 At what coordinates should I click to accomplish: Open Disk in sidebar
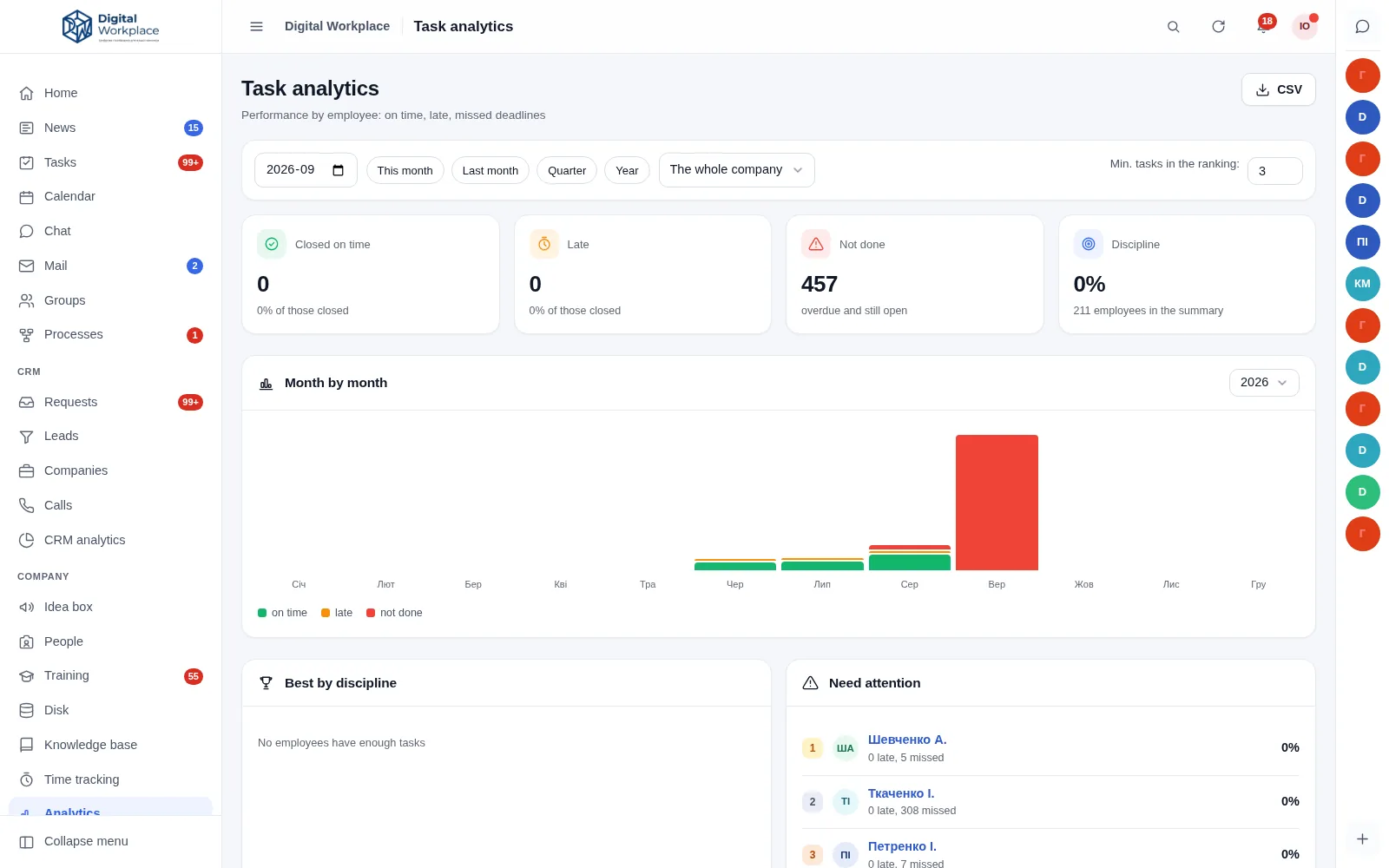tap(110, 710)
